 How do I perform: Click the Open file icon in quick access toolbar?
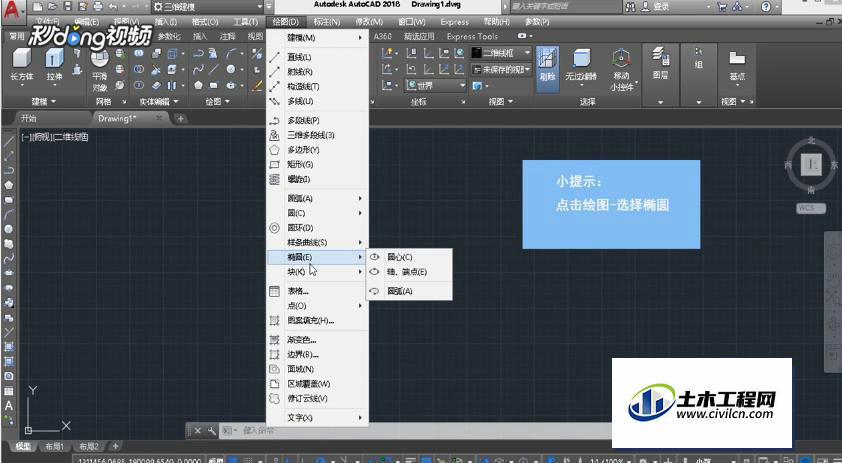(x=52, y=7)
